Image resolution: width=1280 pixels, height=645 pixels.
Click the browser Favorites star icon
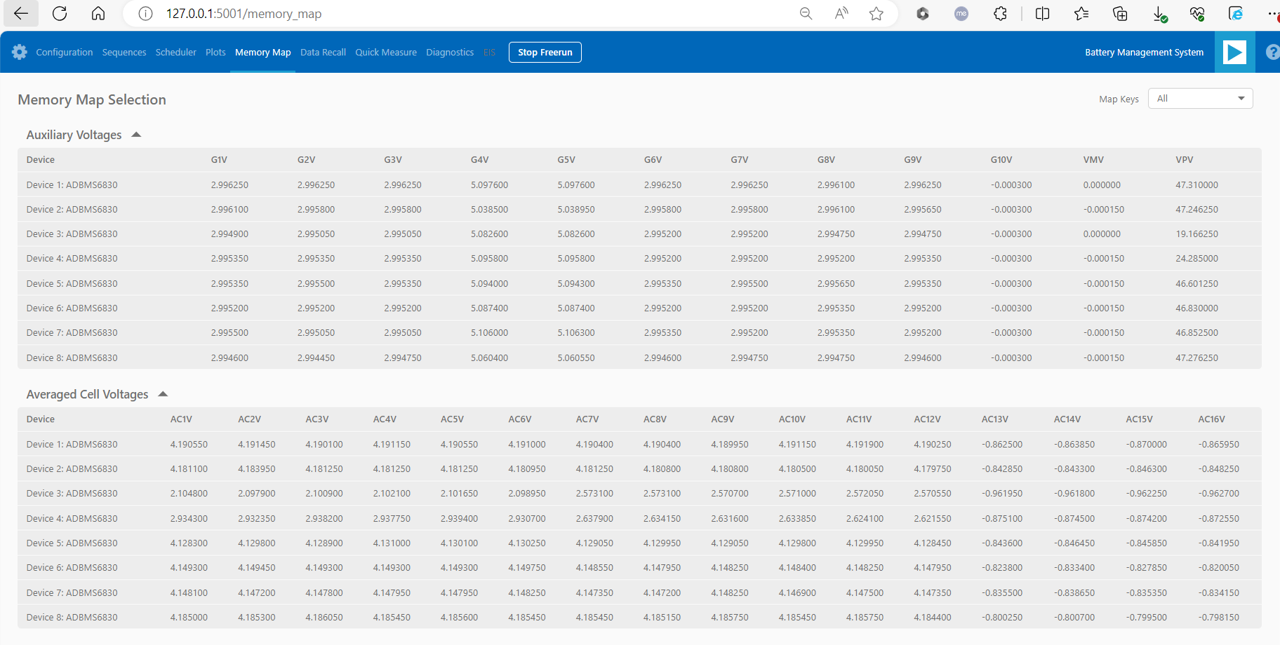coord(875,15)
